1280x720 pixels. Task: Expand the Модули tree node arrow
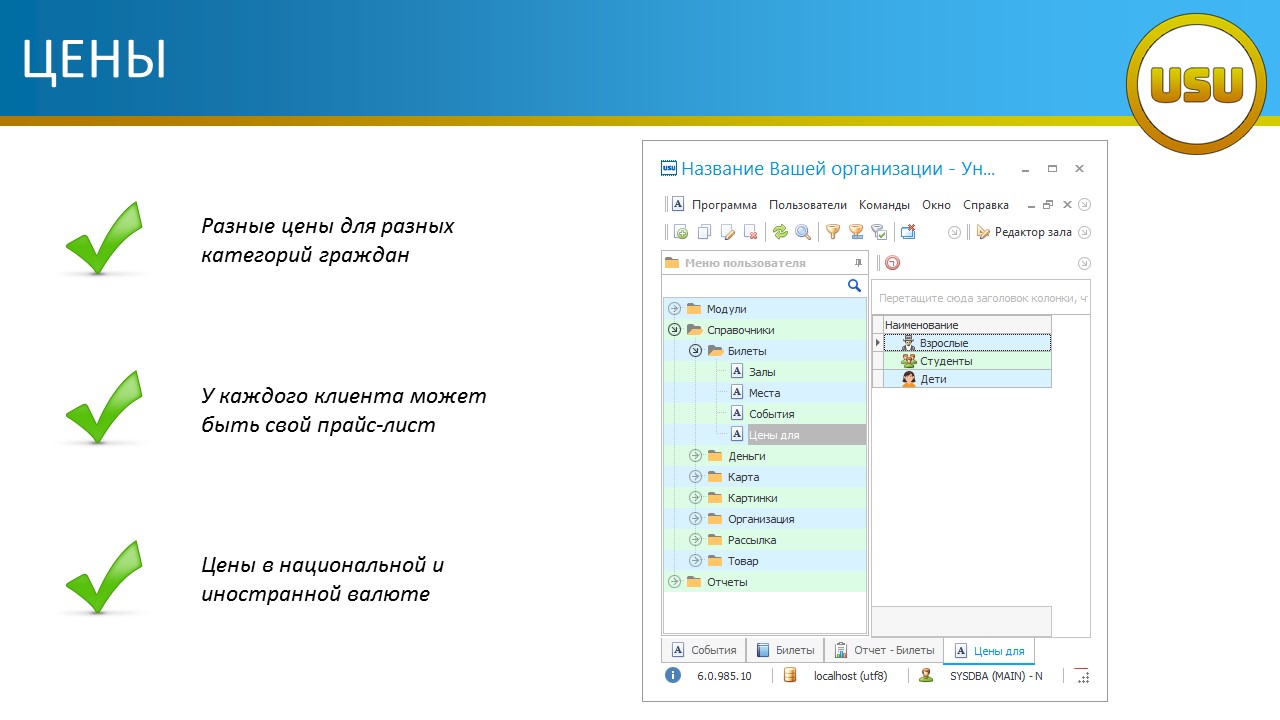(674, 309)
